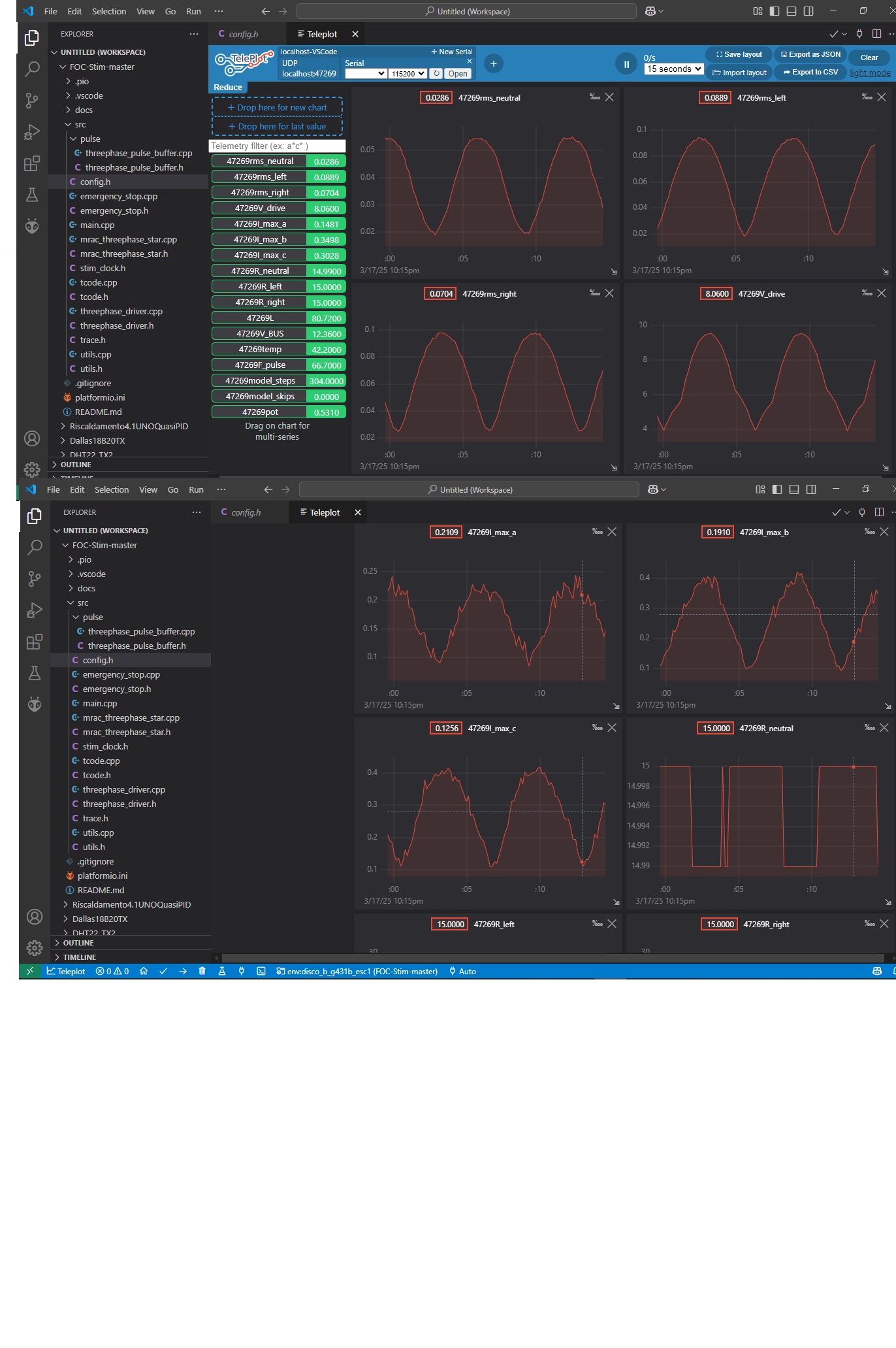Image resolution: width=896 pixels, height=1348 pixels.
Task: Open the 115200 baud rate dropdown
Action: [x=408, y=74]
